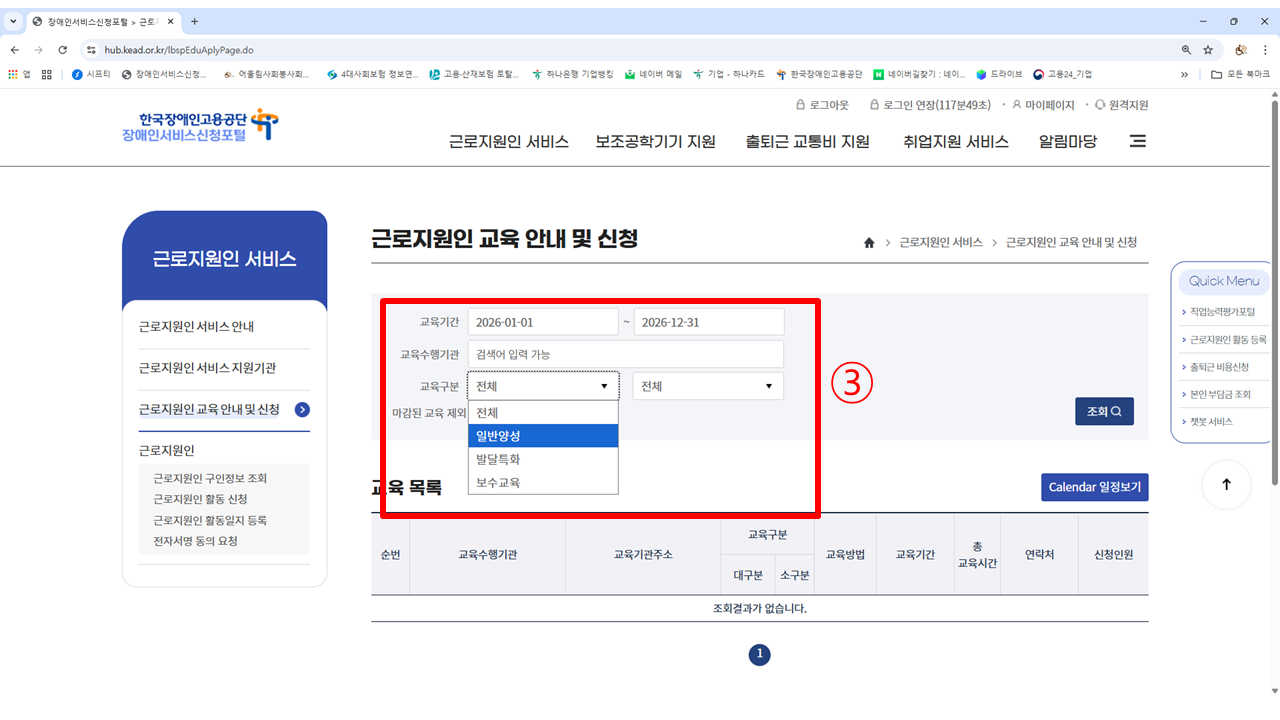Click the 원격지원 icon
The height and width of the screenshot is (720, 1280).
[1100, 104]
